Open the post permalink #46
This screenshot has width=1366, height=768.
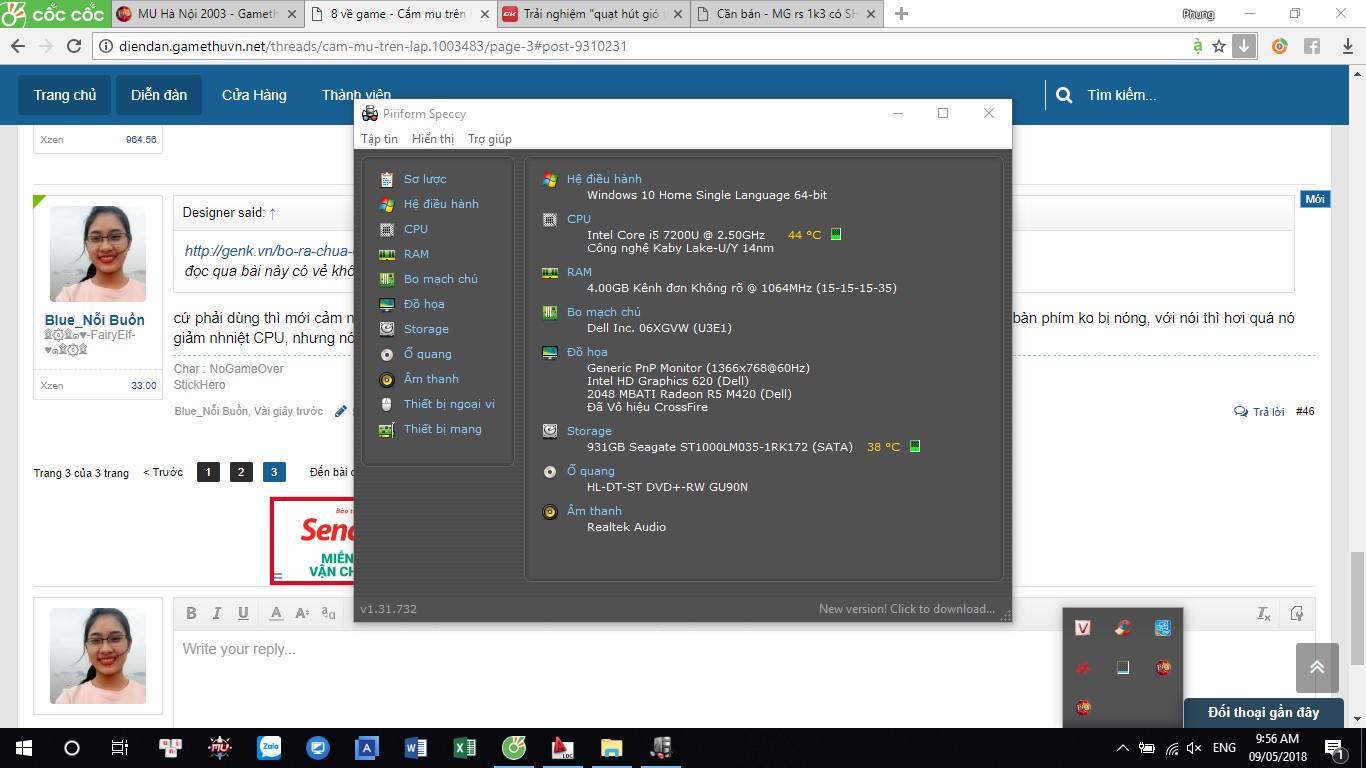point(1305,412)
